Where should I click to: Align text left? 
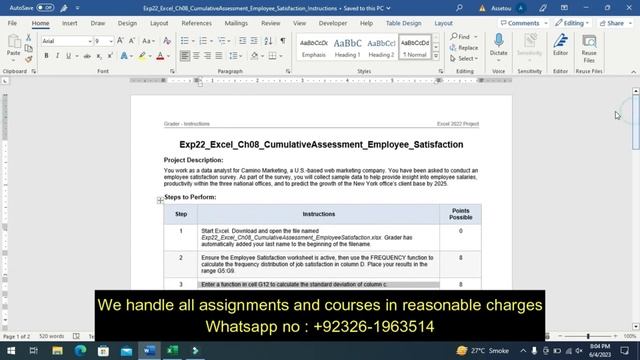[185, 56]
